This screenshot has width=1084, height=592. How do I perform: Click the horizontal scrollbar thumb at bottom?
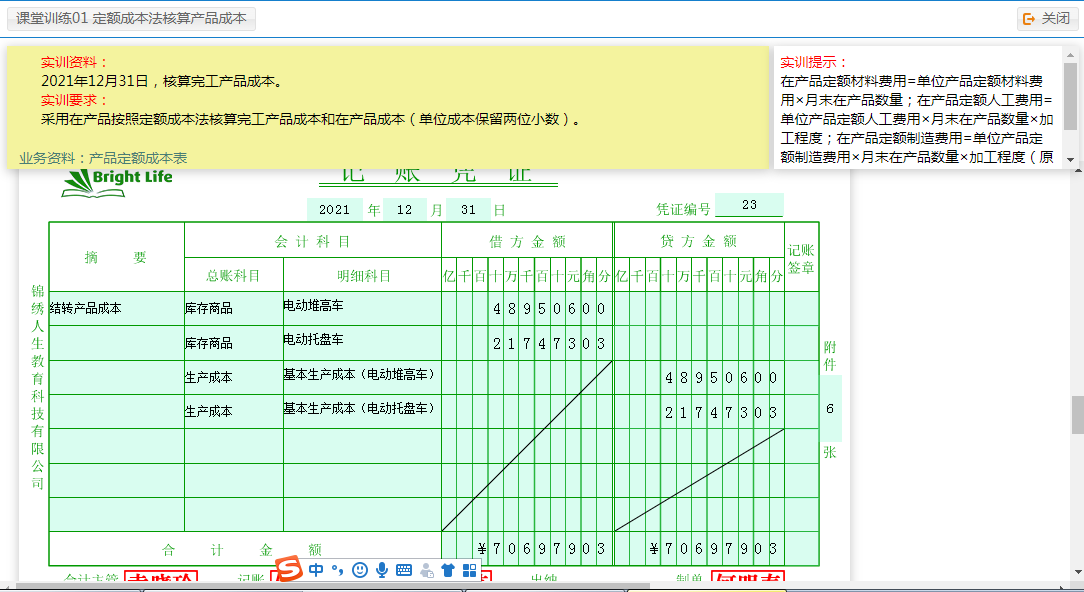(x=333, y=586)
